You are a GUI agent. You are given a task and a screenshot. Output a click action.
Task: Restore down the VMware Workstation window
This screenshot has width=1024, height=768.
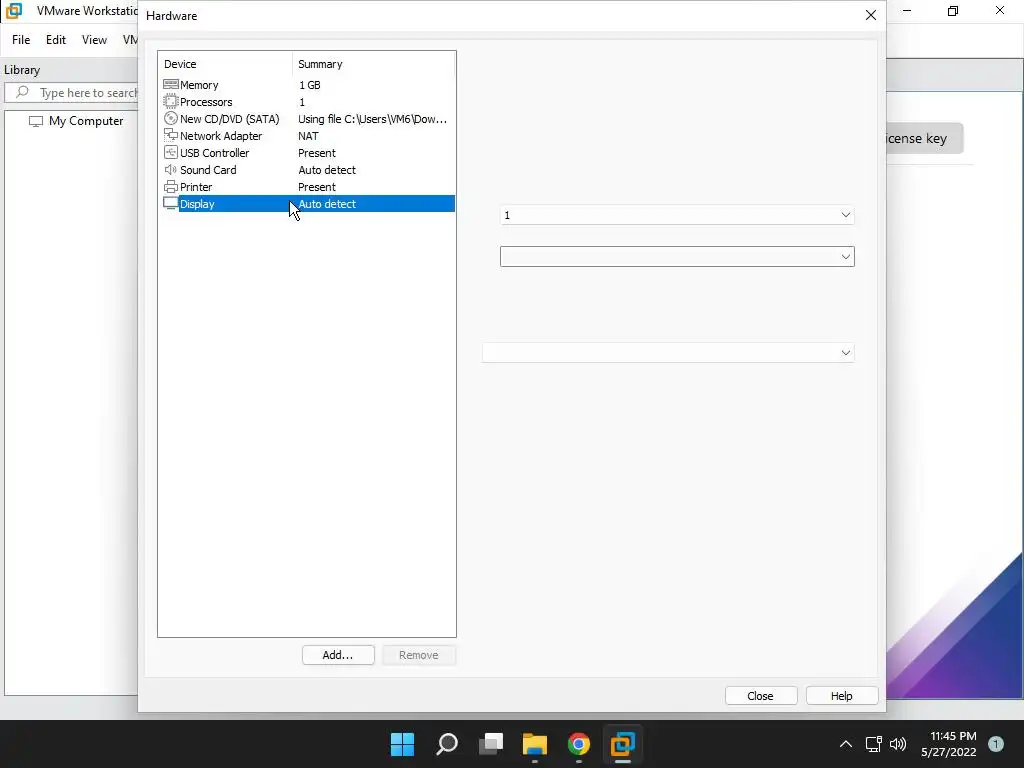pos(953,10)
